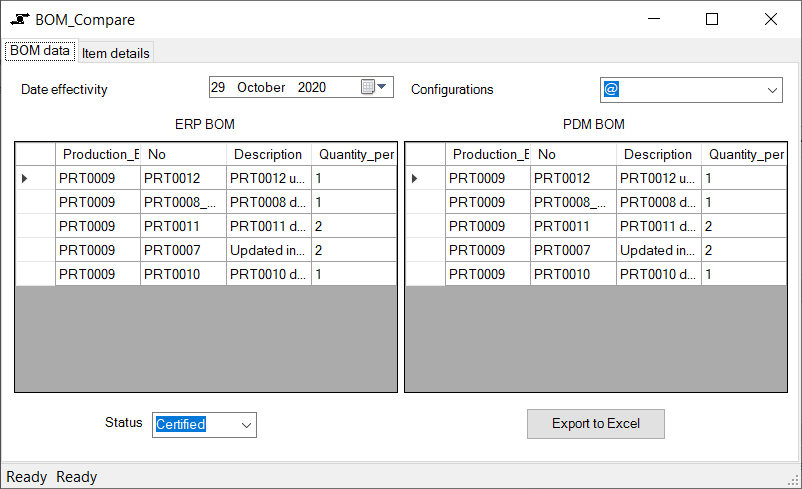Screen dimensions: 802x489
Task: Select the month October in date field
Action: 261,88
